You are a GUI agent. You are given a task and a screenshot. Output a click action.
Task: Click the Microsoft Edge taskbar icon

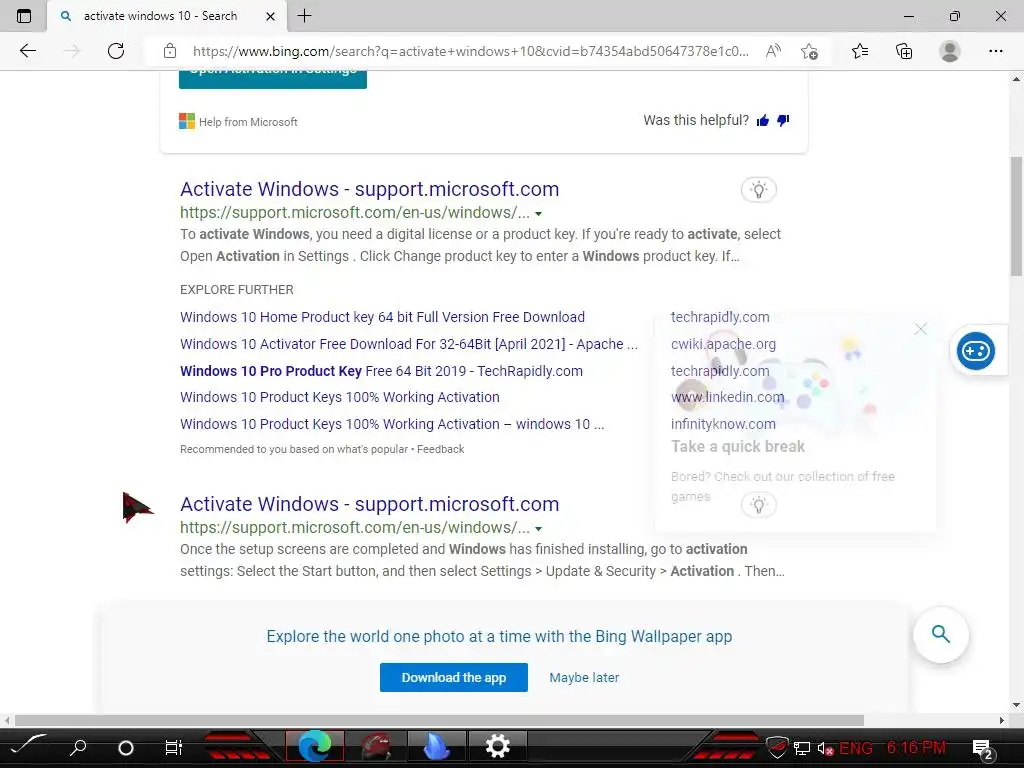click(x=315, y=746)
